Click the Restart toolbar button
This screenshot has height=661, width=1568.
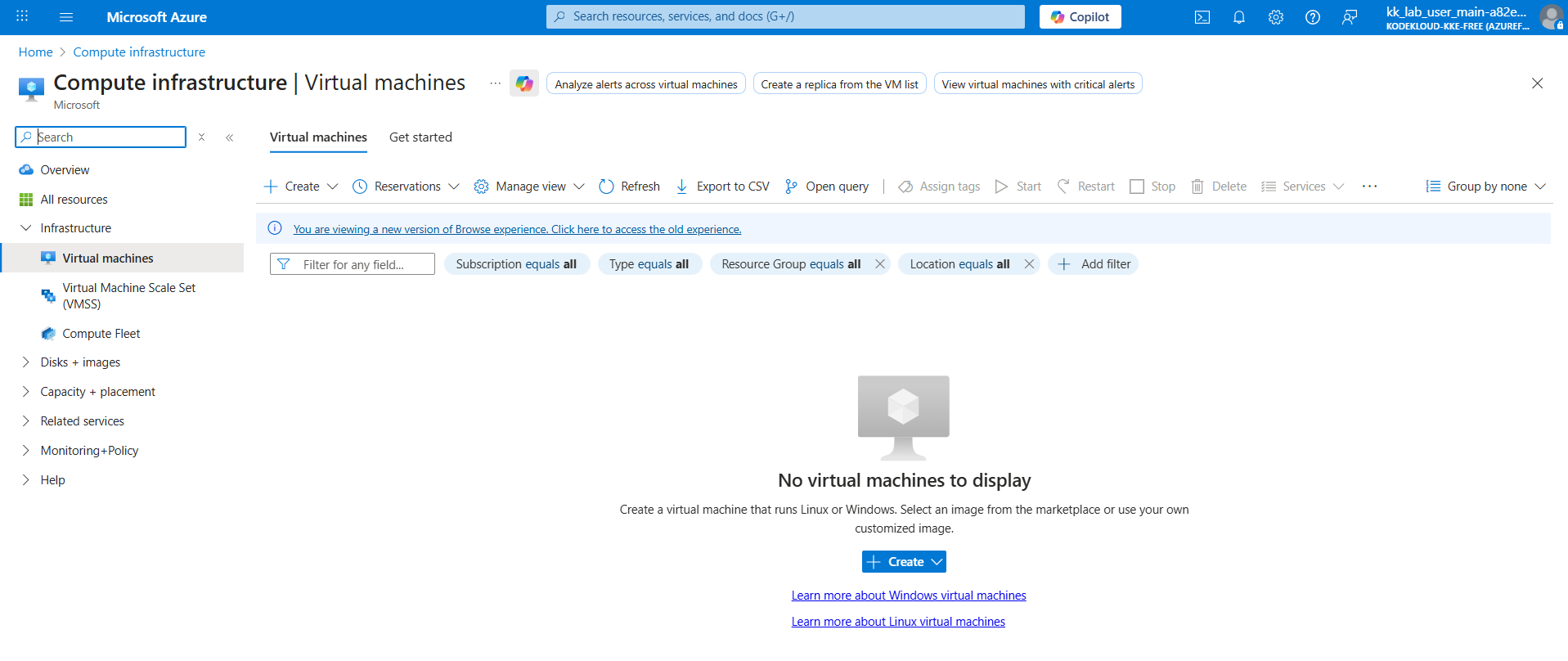tap(1086, 187)
